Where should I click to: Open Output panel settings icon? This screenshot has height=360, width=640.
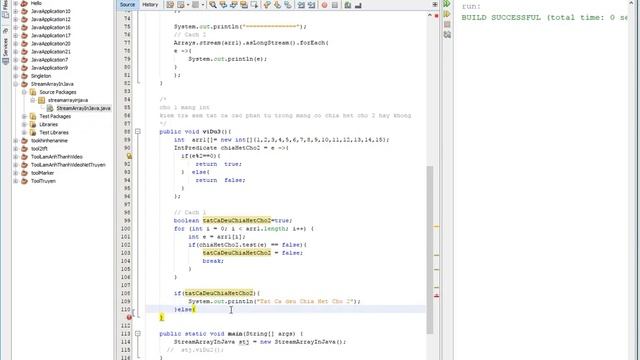[x=447, y=35]
